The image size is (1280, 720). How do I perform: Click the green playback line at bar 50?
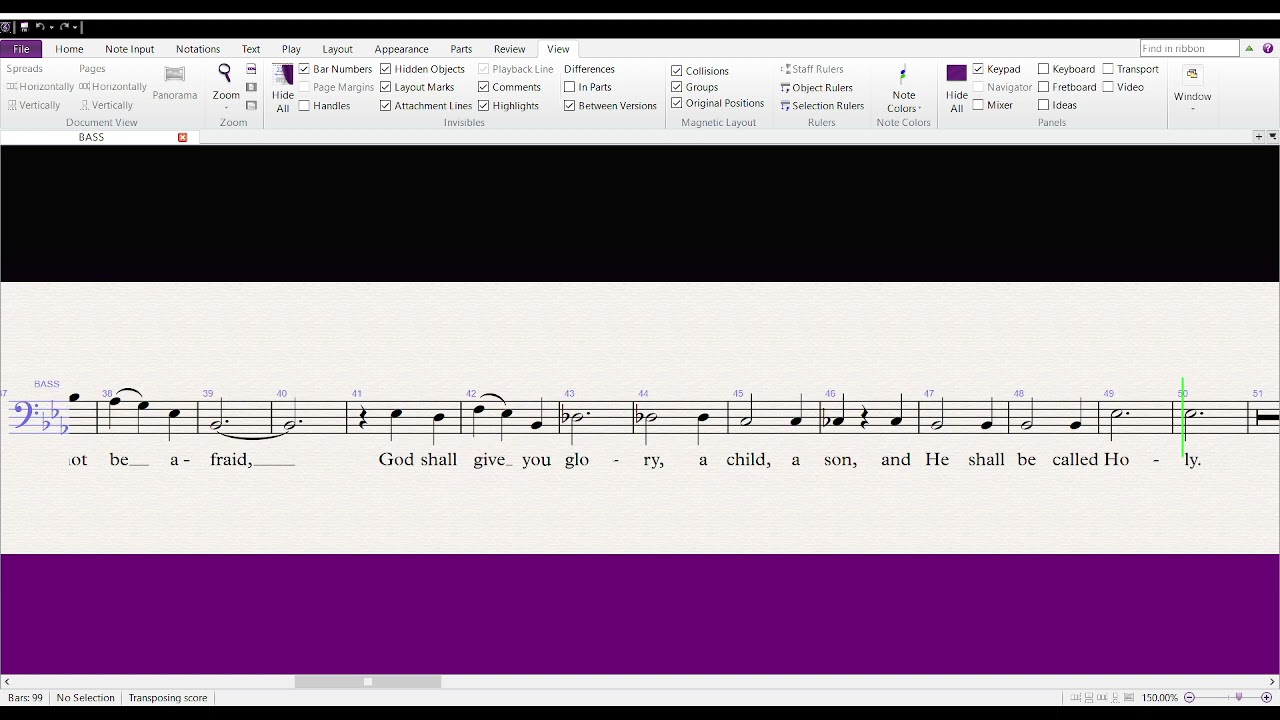pyautogui.click(x=1183, y=419)
